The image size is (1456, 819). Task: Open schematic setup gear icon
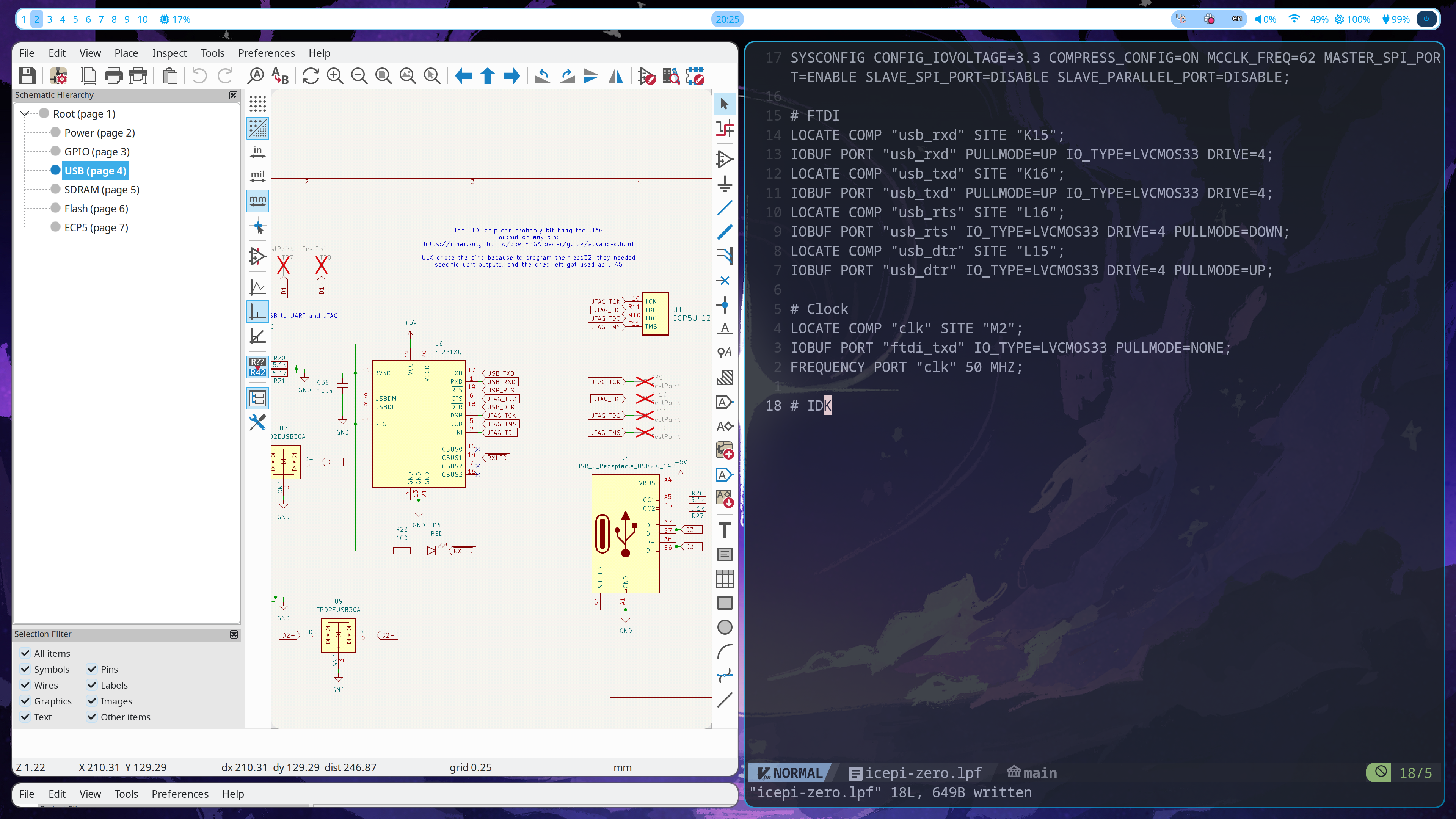58,76
